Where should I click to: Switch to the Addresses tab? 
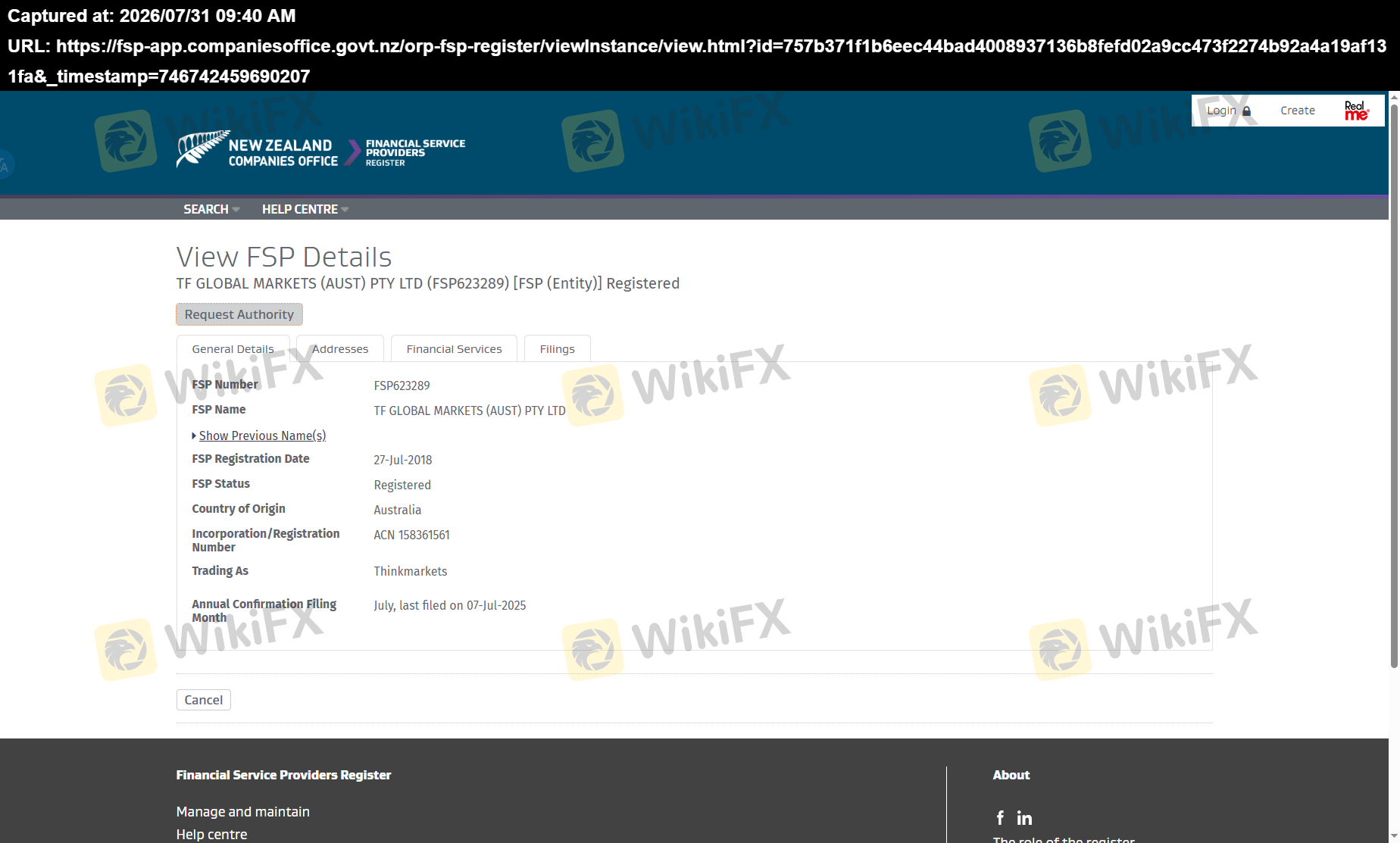pyautogui.click(x=340, y=348)
